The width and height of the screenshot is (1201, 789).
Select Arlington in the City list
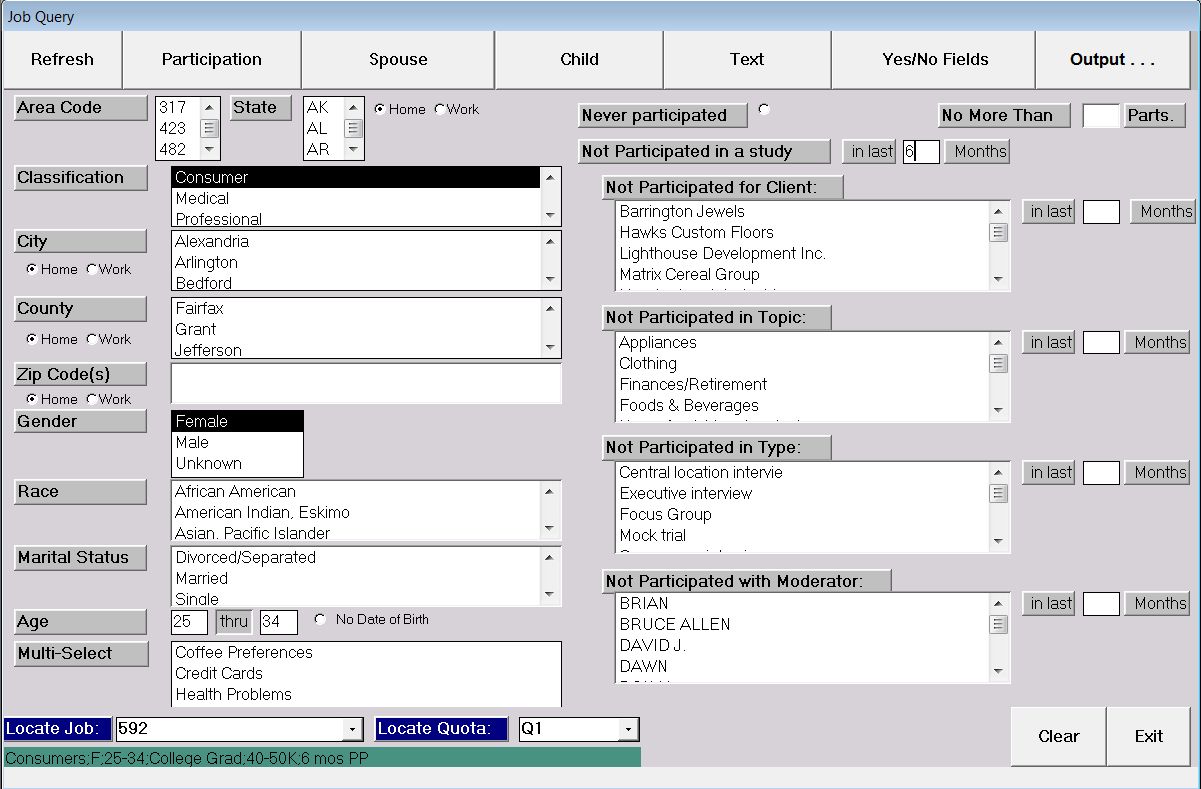(x=356, y=263)
